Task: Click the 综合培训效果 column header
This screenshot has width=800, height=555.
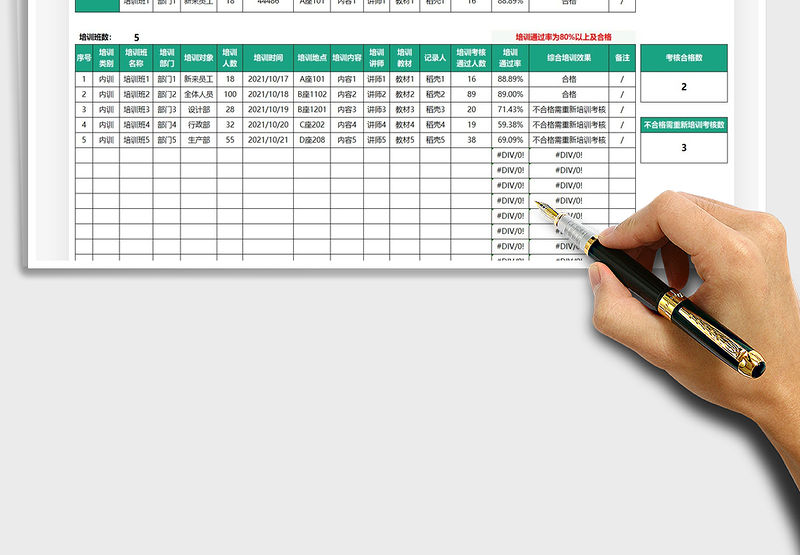Action: tap(568, 58)
